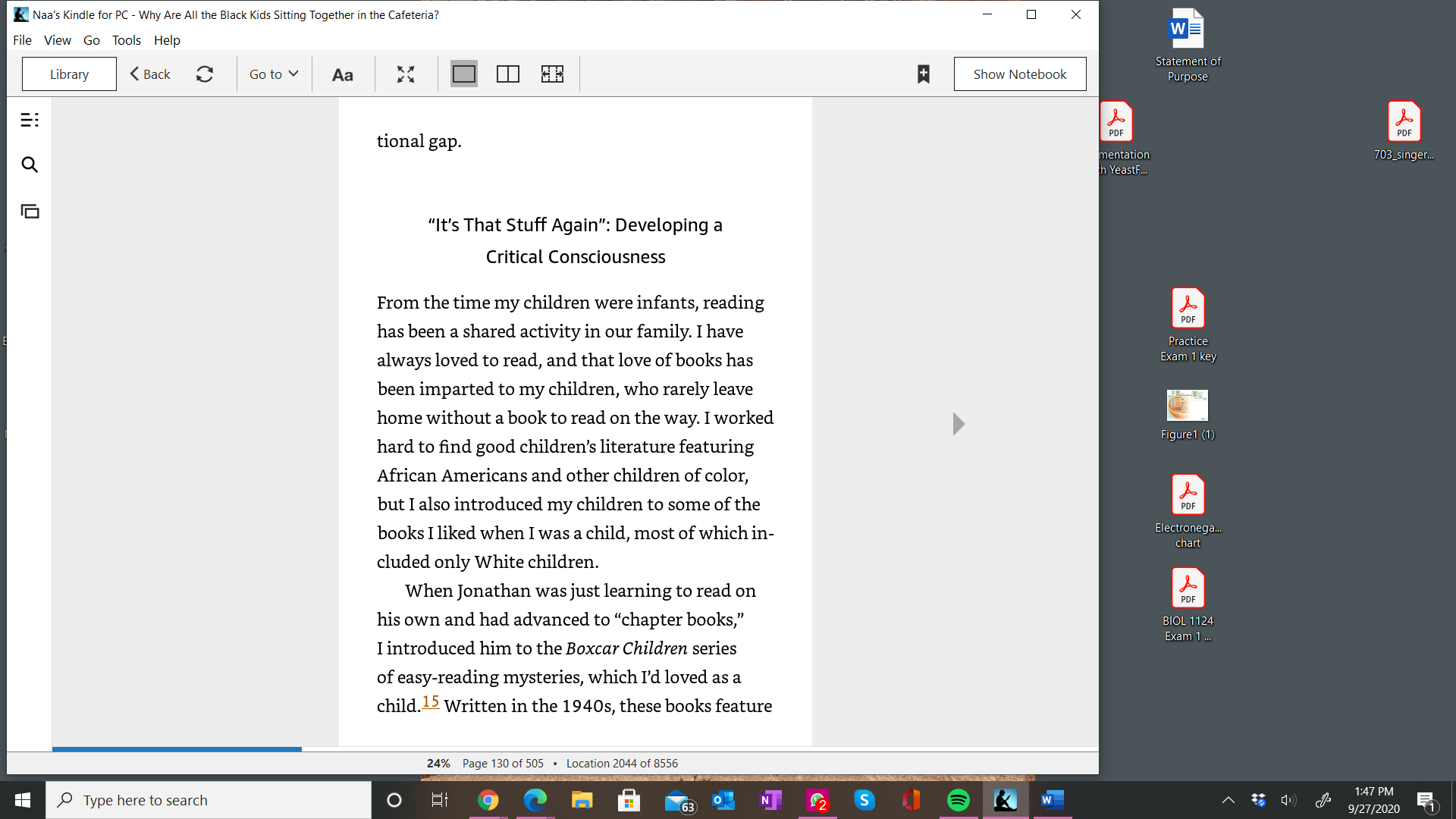Switch to auto-fit columns layout
Screen dimensions: 1456x819
tap(552, 74)
